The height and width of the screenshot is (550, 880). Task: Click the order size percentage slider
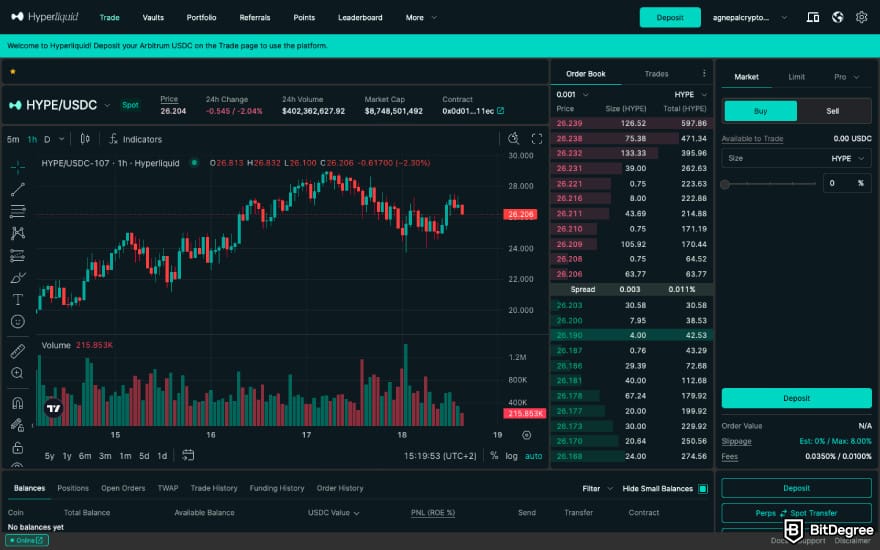tap(769, 184)
